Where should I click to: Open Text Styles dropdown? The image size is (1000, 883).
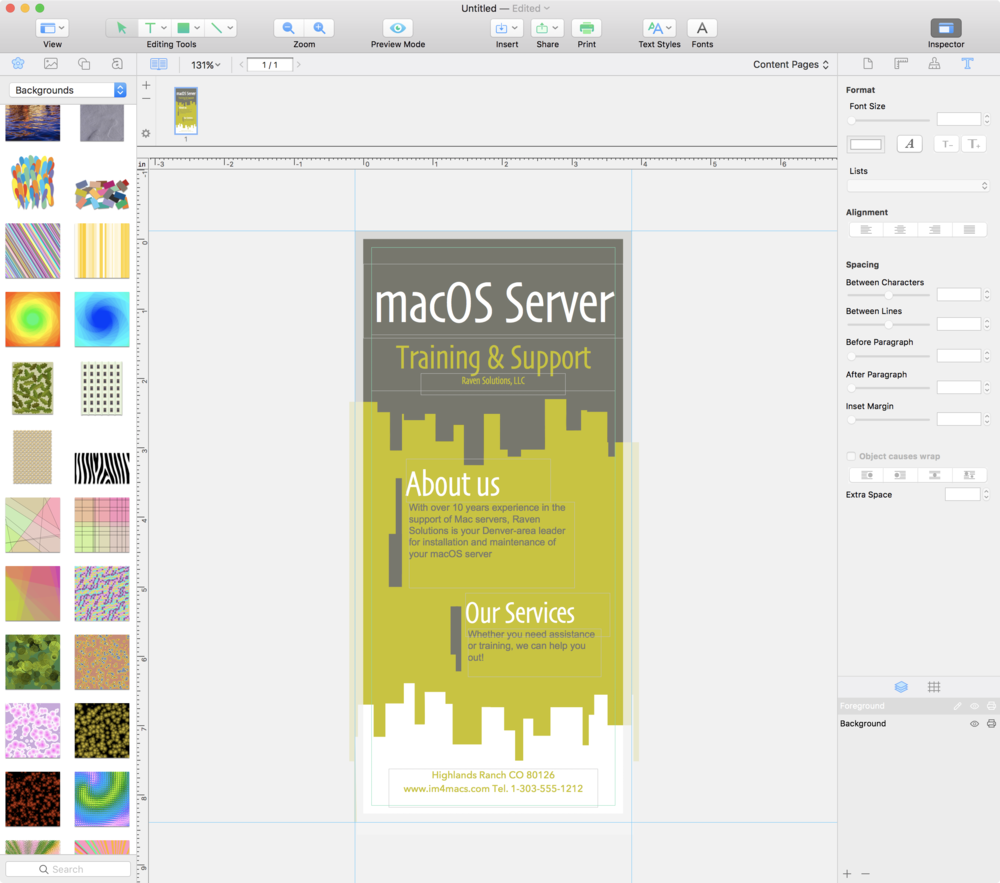(x=659, y=28)
